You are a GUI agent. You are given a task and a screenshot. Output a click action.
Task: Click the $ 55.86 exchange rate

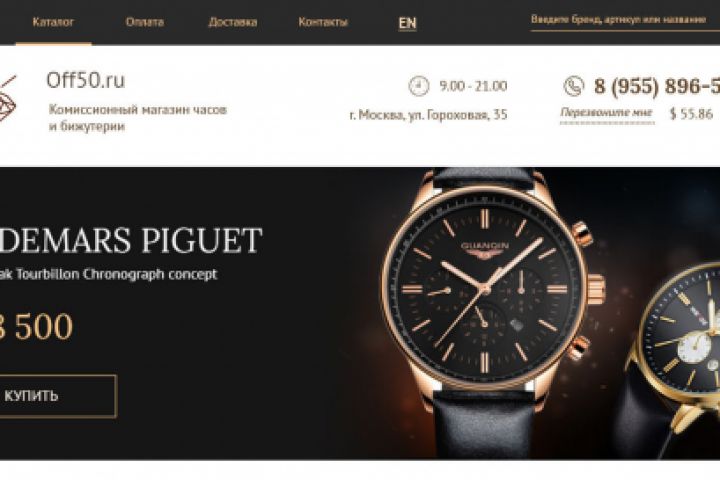[691, 113]
